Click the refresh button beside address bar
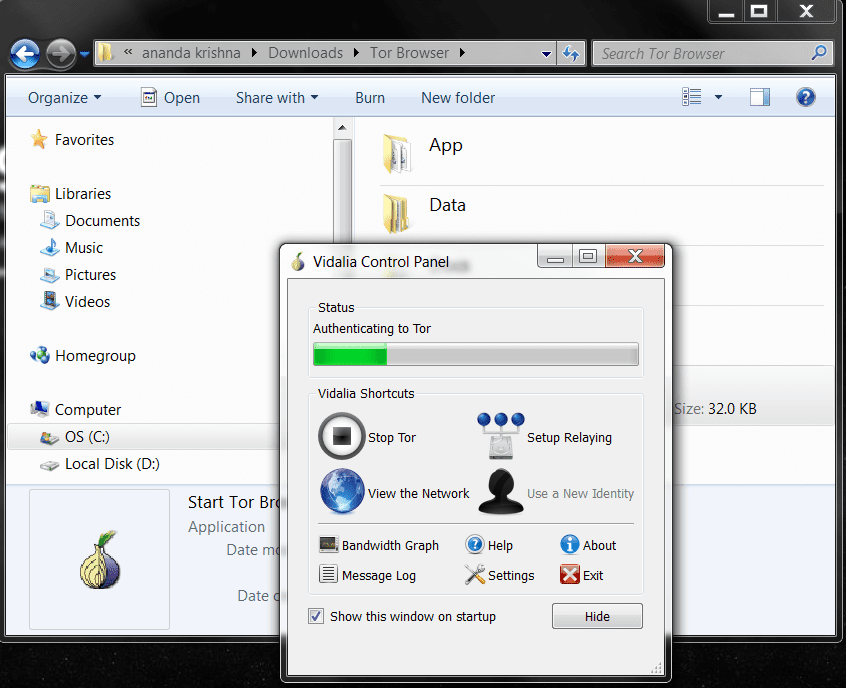 pyautogui.click(x=571, y=53)
